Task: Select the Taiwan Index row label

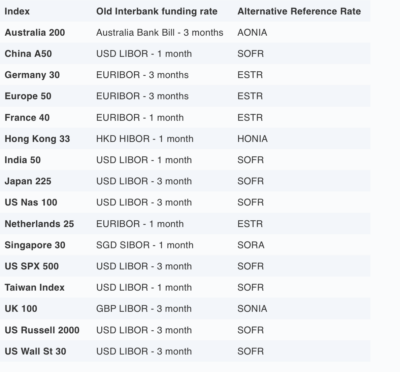Action: [x=34, y=288]
